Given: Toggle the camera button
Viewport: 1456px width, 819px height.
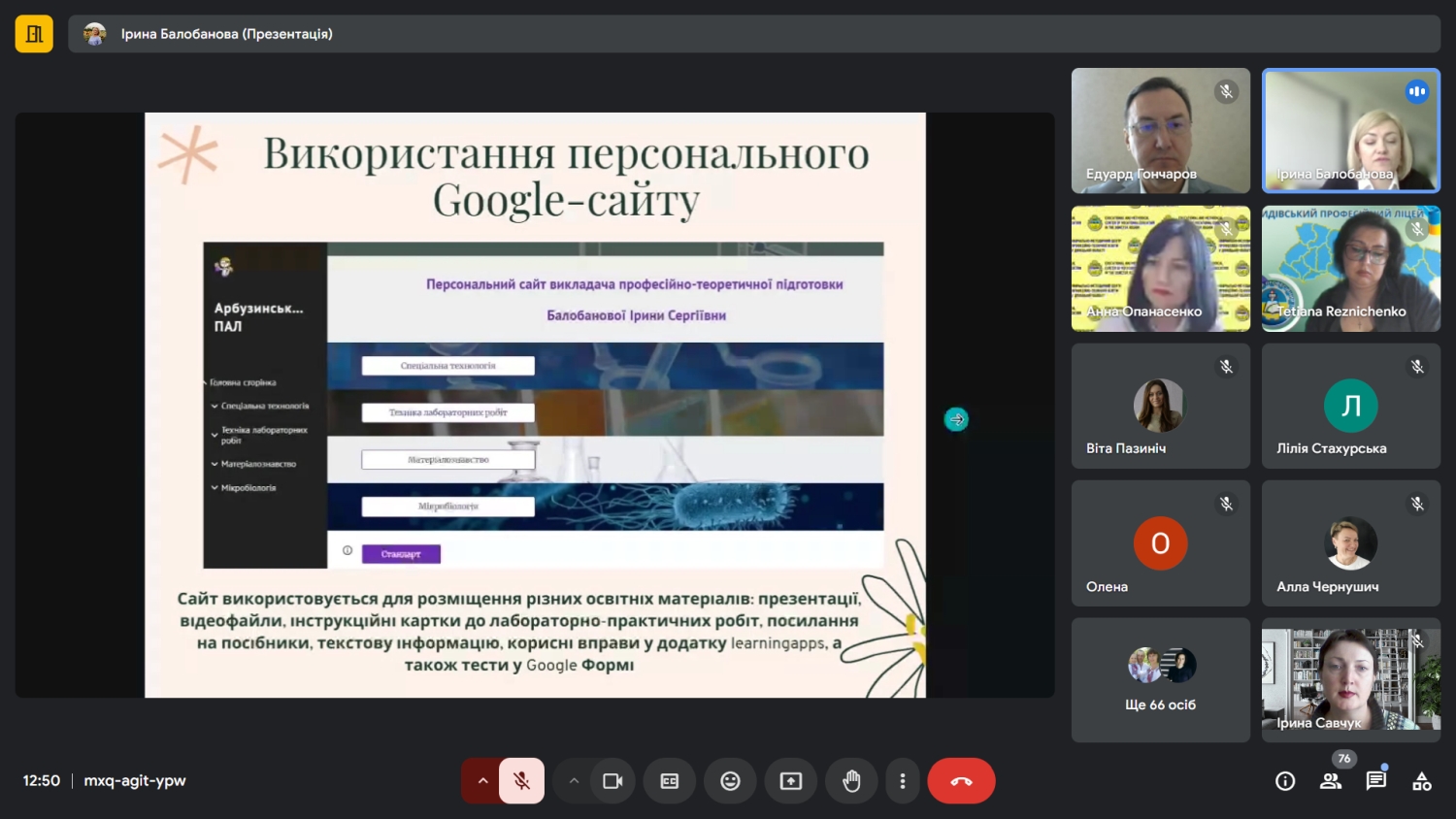Looking at the screenshot, I should (613, 781).
